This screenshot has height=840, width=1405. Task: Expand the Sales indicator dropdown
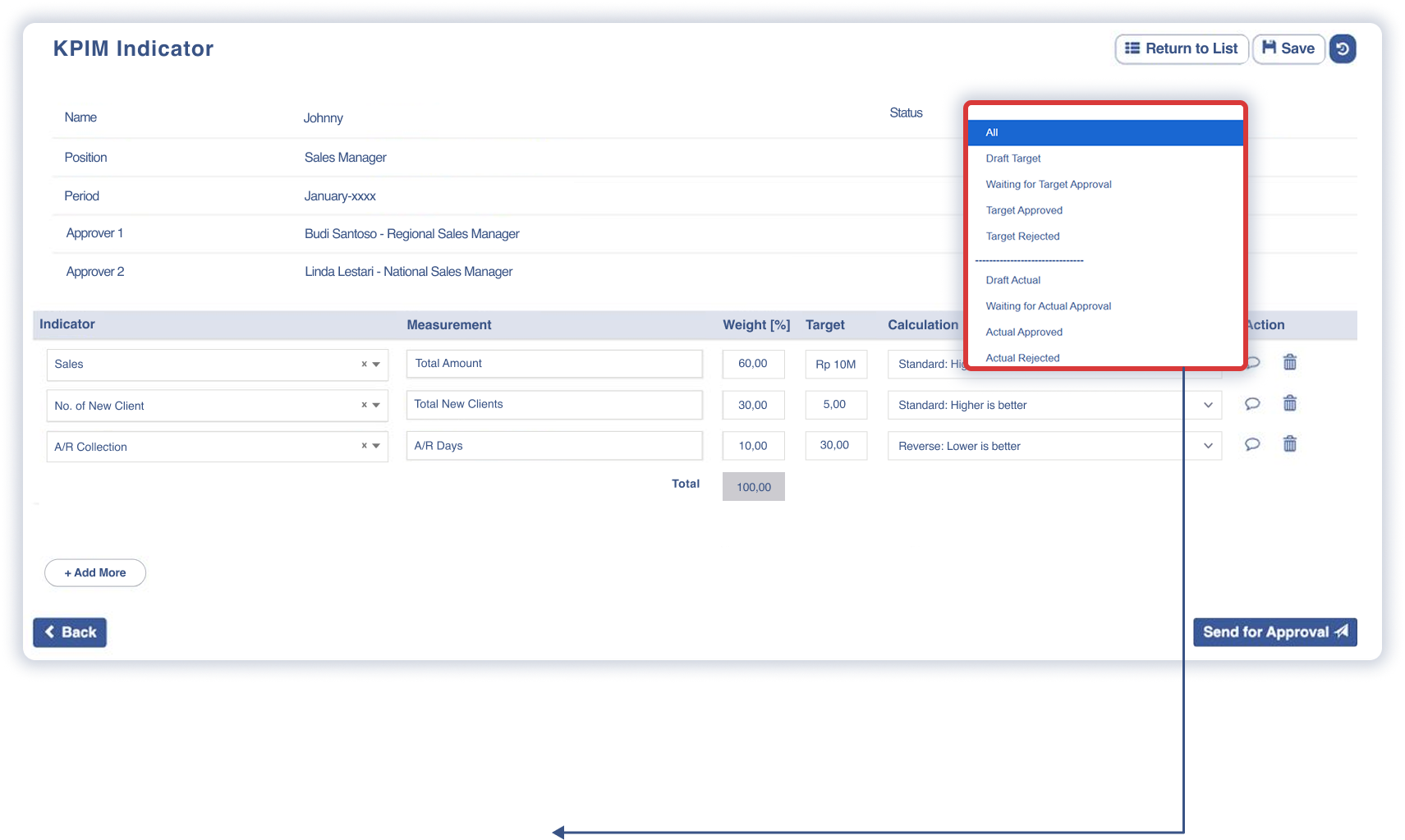click(x=376, y=365)
